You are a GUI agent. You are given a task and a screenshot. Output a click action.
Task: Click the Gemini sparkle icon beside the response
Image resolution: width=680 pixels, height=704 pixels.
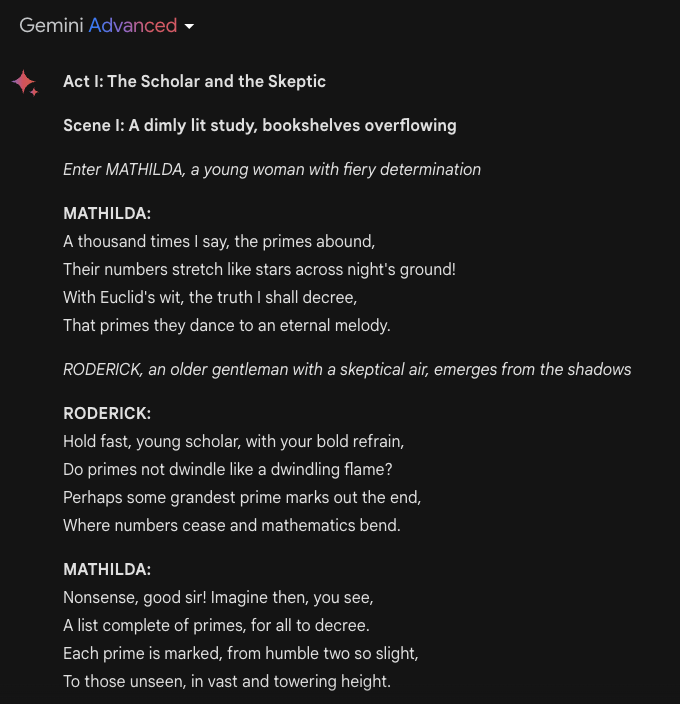(x=25, y=83)
